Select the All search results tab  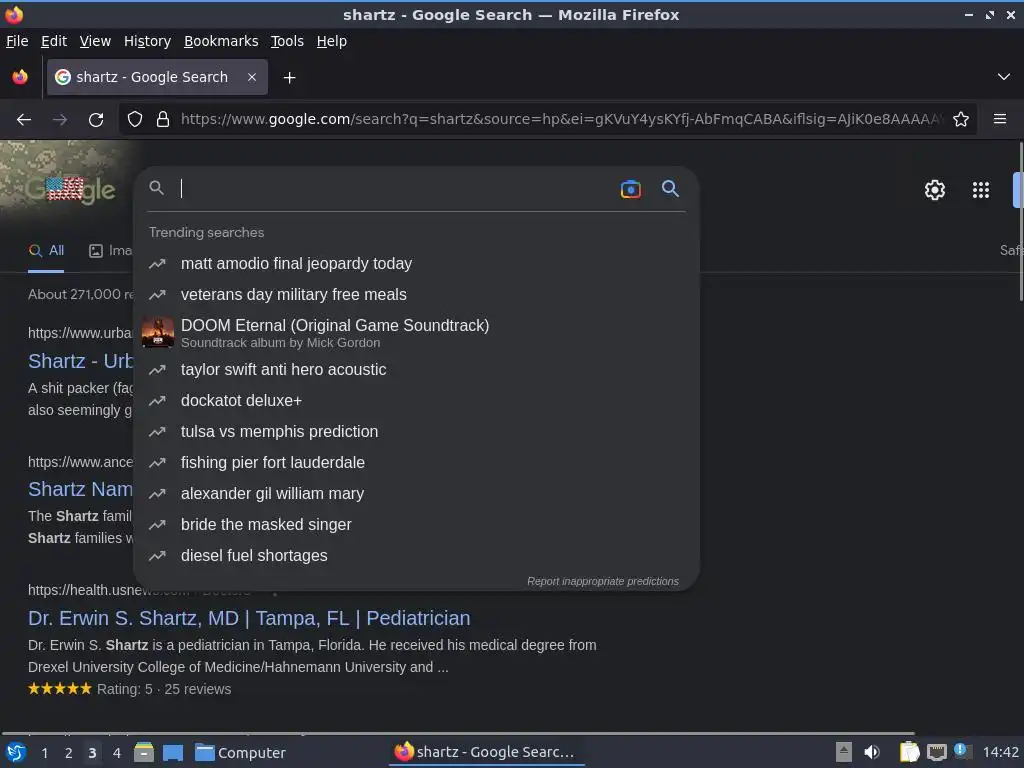coord(46,251)
